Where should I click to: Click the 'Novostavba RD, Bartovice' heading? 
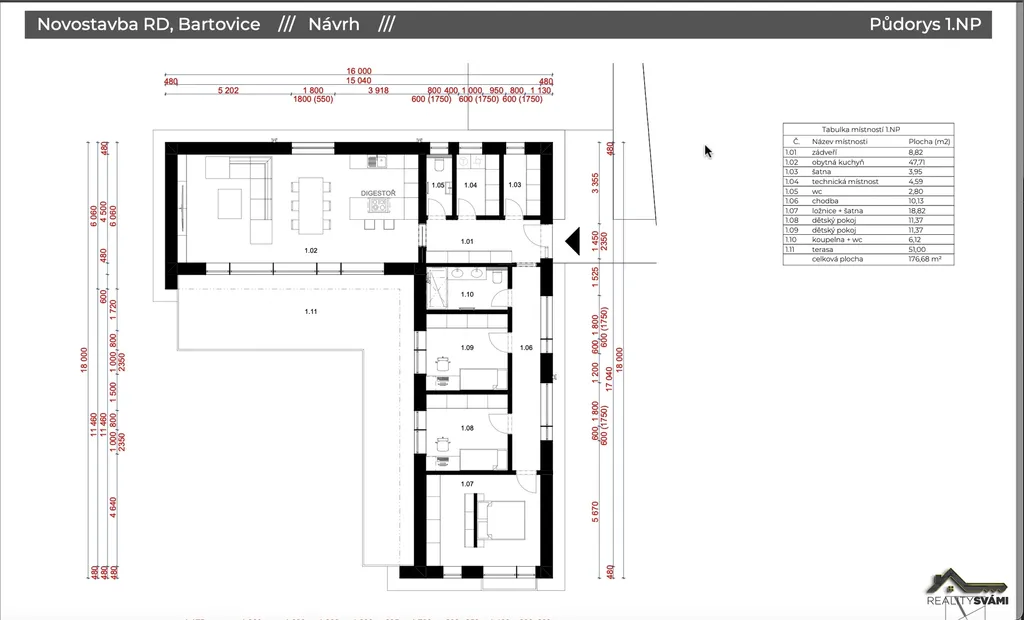pyautogui.click(x=149, y=25)
